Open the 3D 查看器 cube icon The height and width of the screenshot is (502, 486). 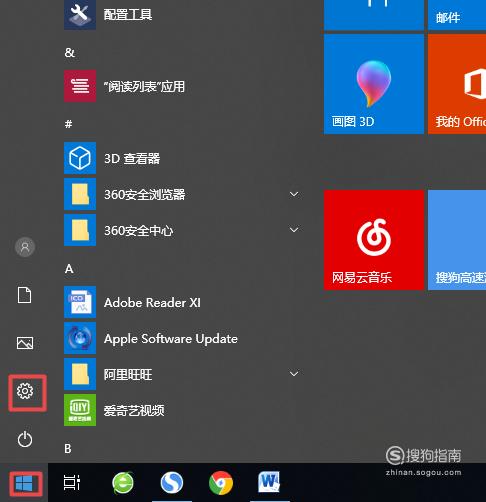(x=80, y=158)
